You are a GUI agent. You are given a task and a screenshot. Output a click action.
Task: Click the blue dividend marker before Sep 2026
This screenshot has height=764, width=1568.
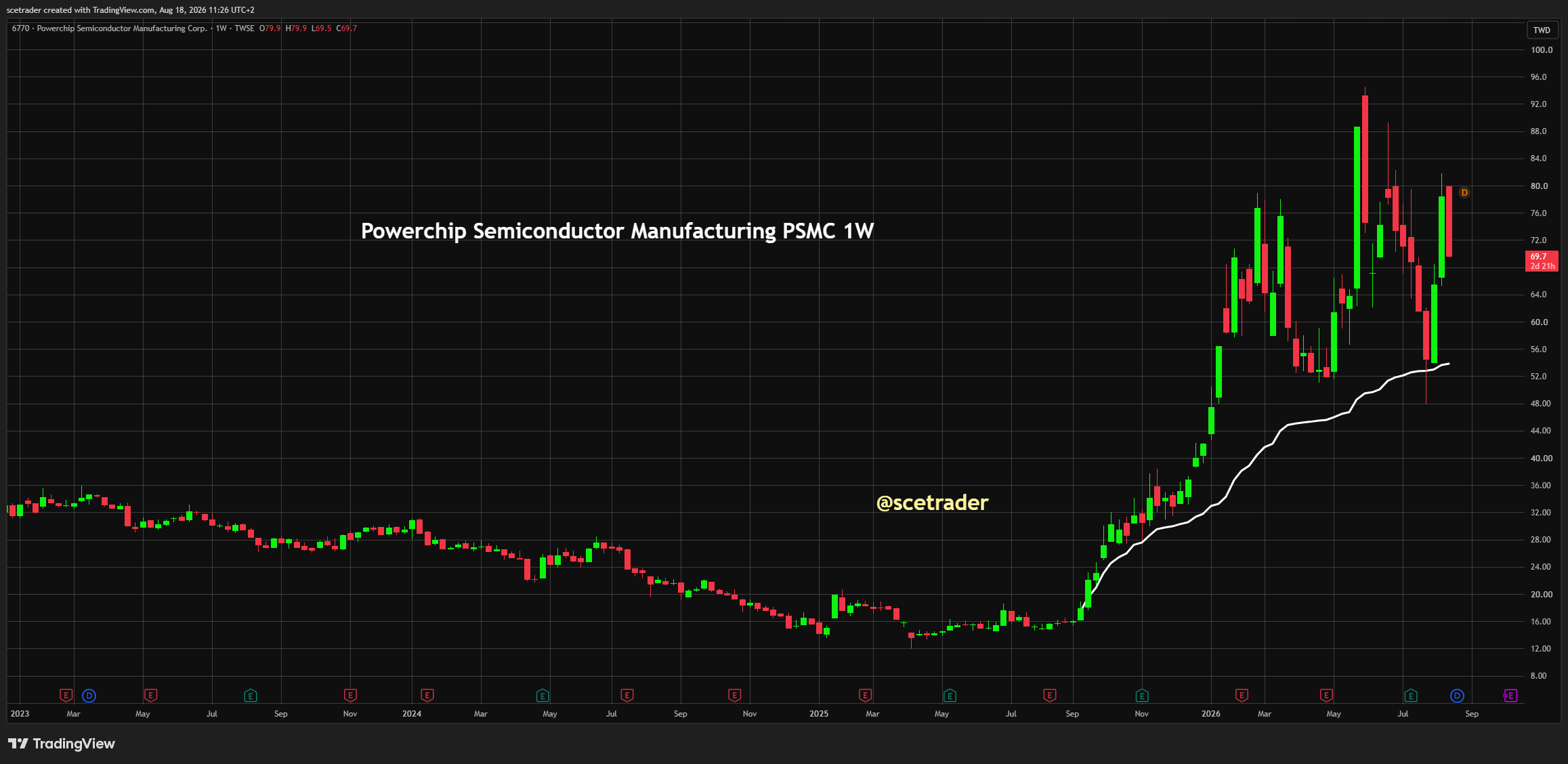tap(1457, 695)
